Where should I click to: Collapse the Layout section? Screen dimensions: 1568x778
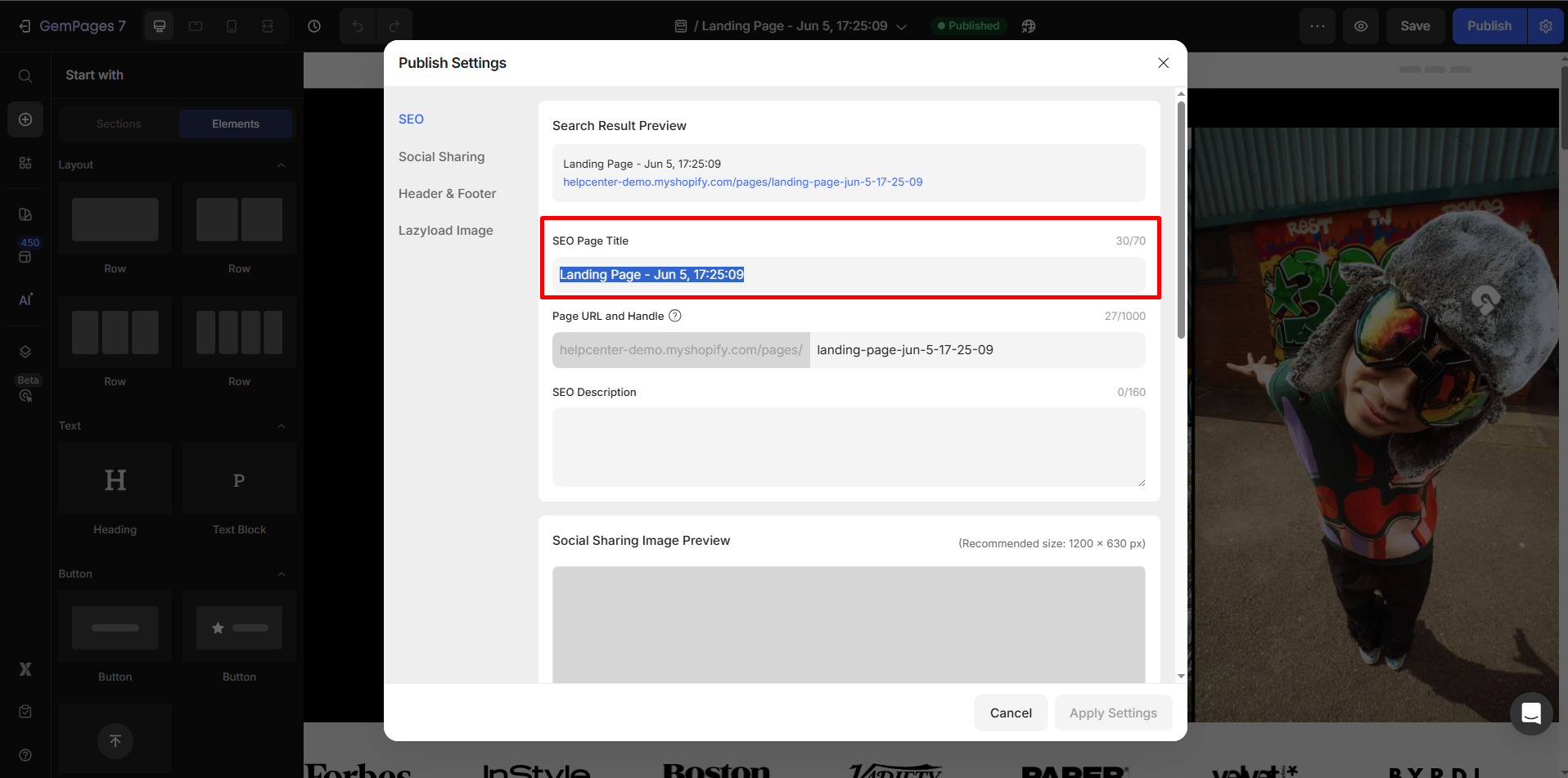click(281, 164)
